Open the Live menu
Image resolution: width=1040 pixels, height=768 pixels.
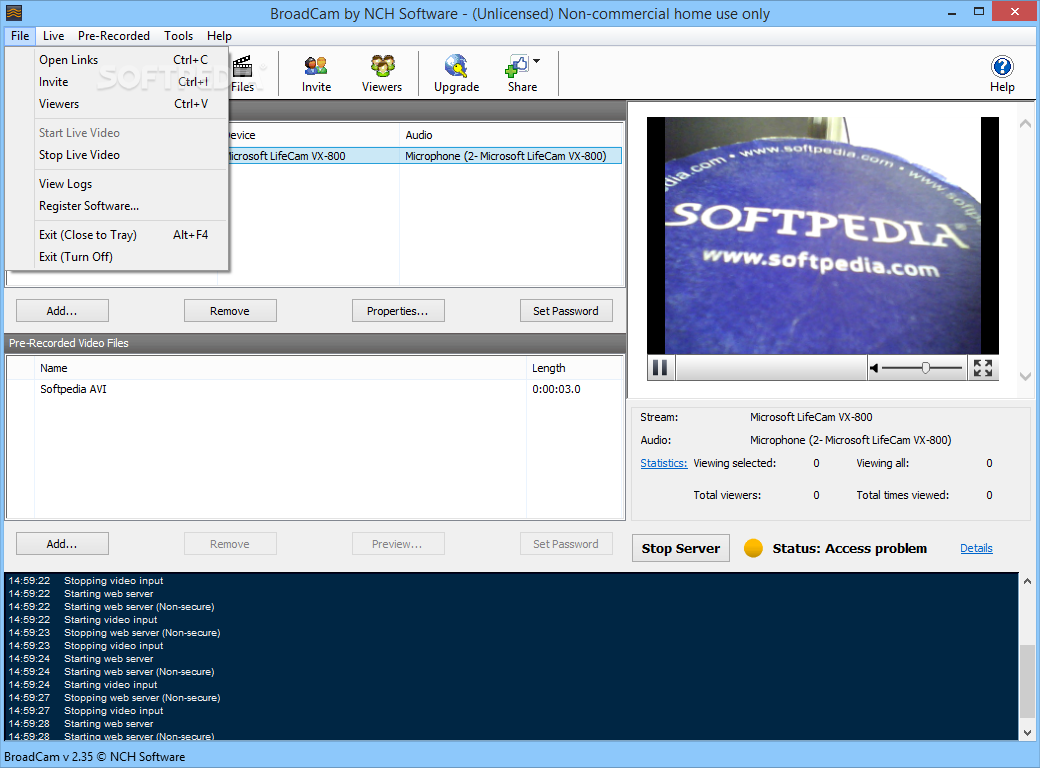[x=54, y=36]
